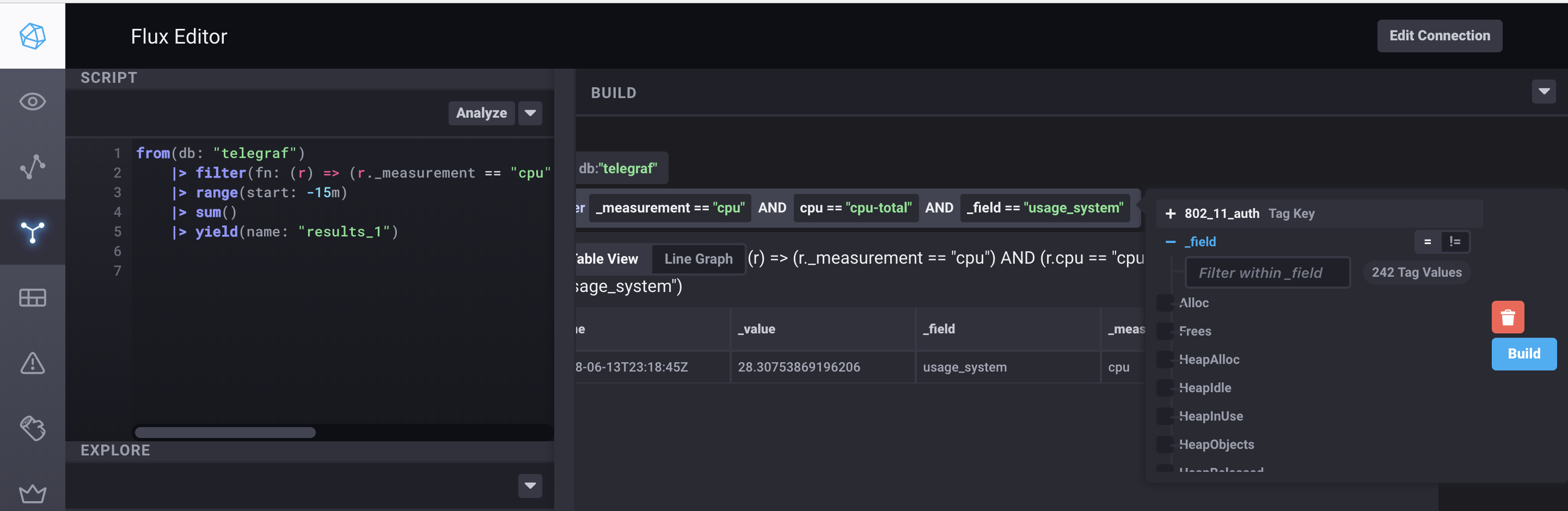Toggle the != operator for _field
The width and height of the screenshot is (1568, 511).
coord(1455,241)
